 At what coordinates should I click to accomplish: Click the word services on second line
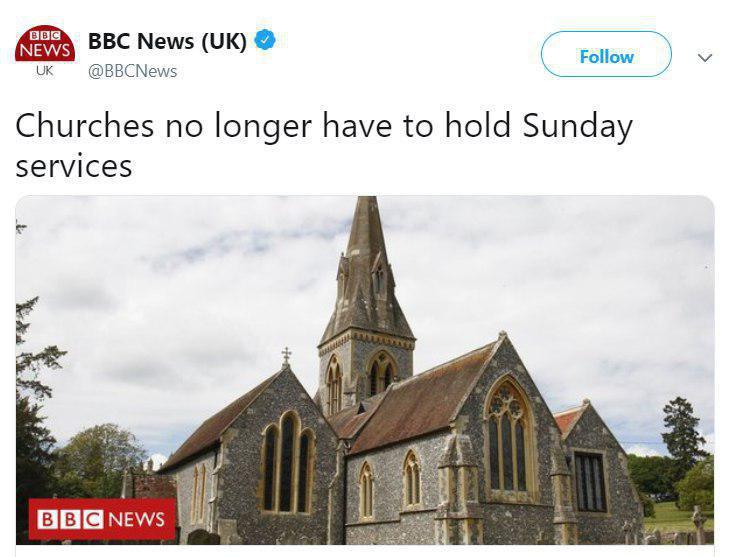(x=74, y=167)
